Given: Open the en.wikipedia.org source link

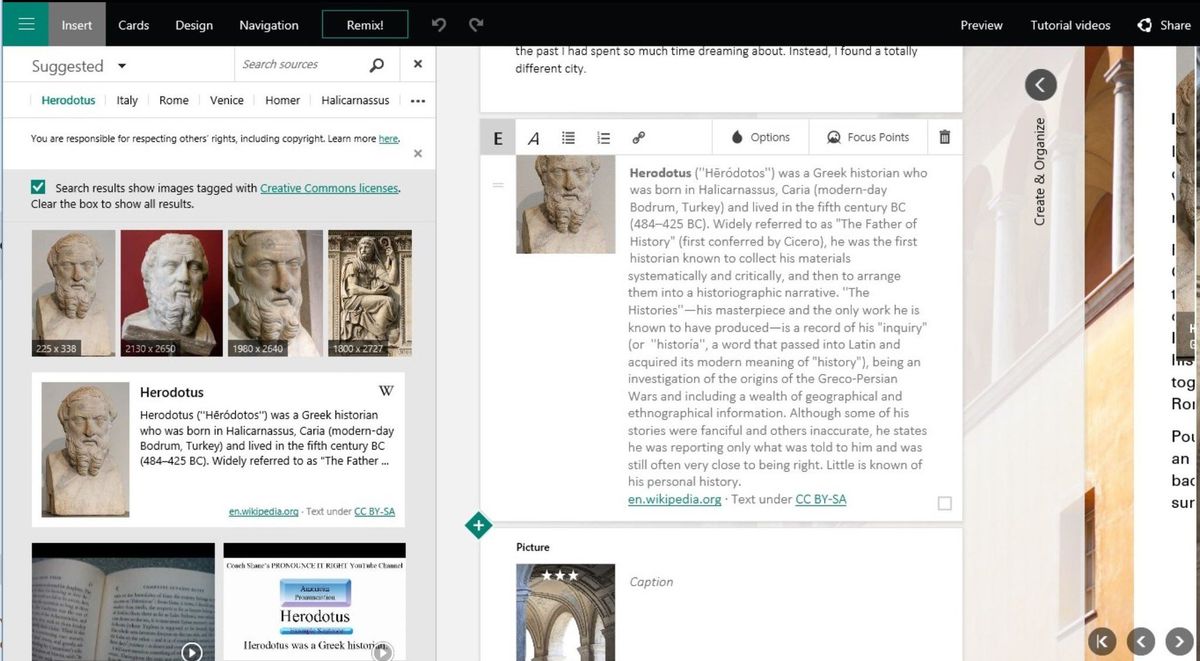Looking at the screenshot, I should [674, 499].
